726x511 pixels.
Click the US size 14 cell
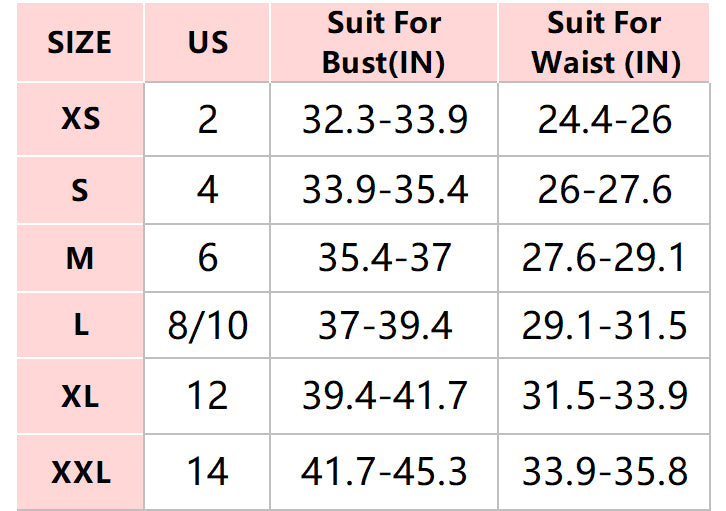pos(208,470)
